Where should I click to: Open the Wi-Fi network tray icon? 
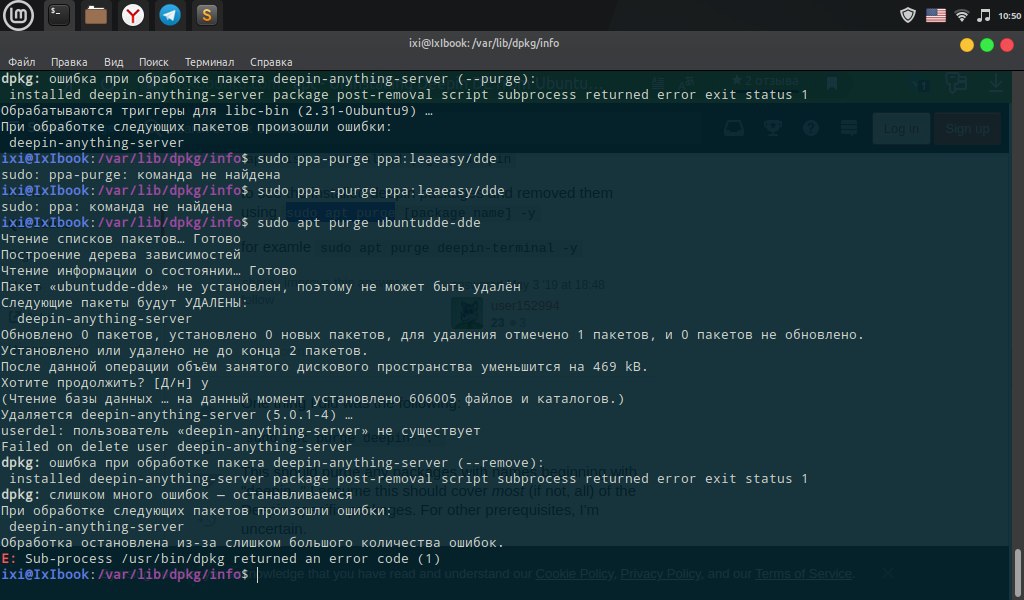961,15
